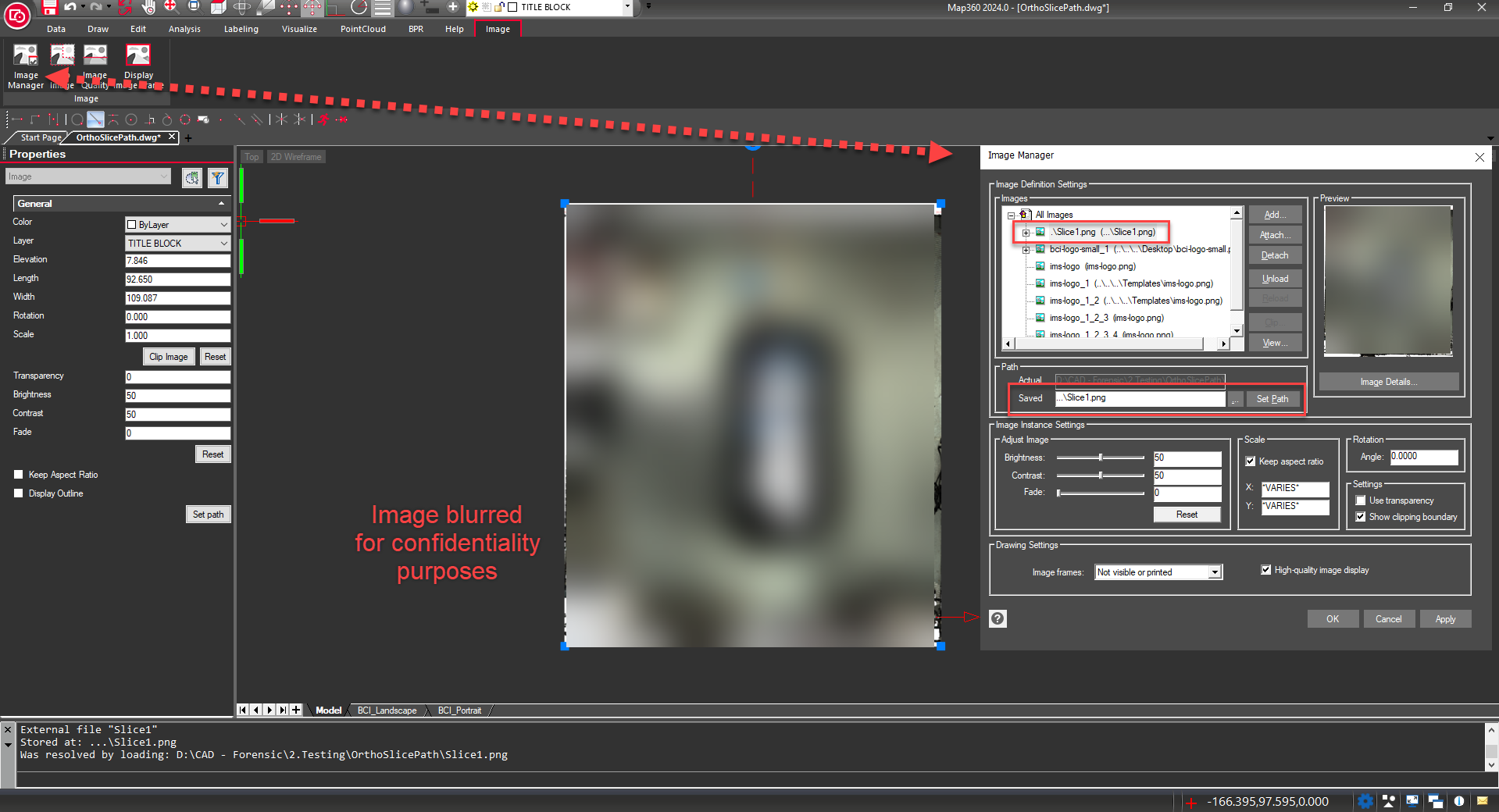Click the Apply button
This screenshot has width=1499, height=812.
pos(1445,619)
